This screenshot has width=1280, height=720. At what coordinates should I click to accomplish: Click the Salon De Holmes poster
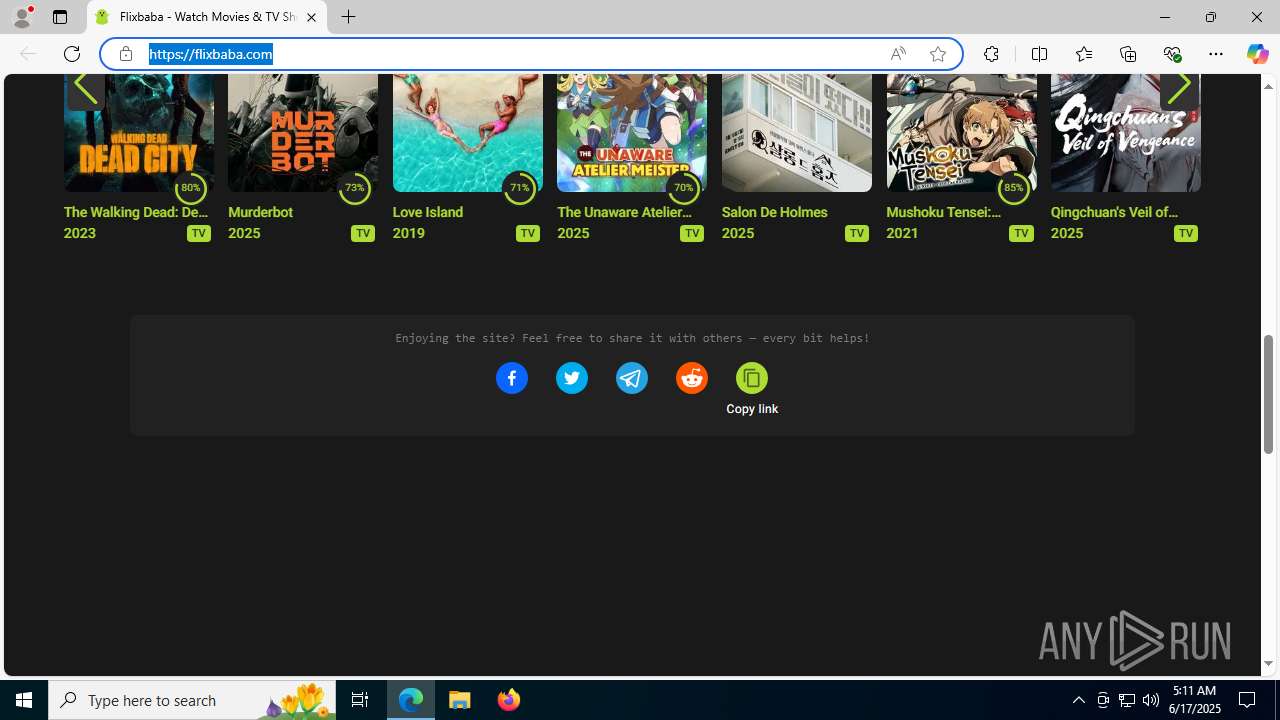click(x=796, y=132)
